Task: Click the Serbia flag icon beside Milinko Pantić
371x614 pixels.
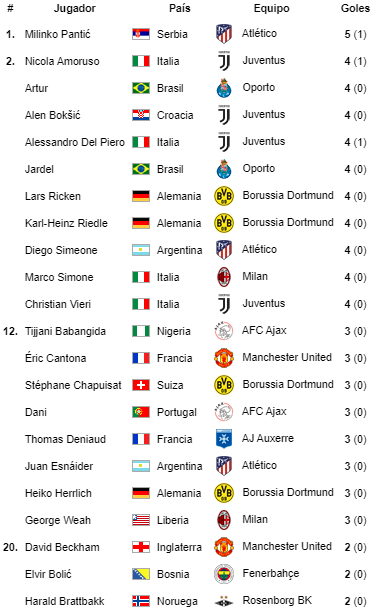Action: pos(141,34)
